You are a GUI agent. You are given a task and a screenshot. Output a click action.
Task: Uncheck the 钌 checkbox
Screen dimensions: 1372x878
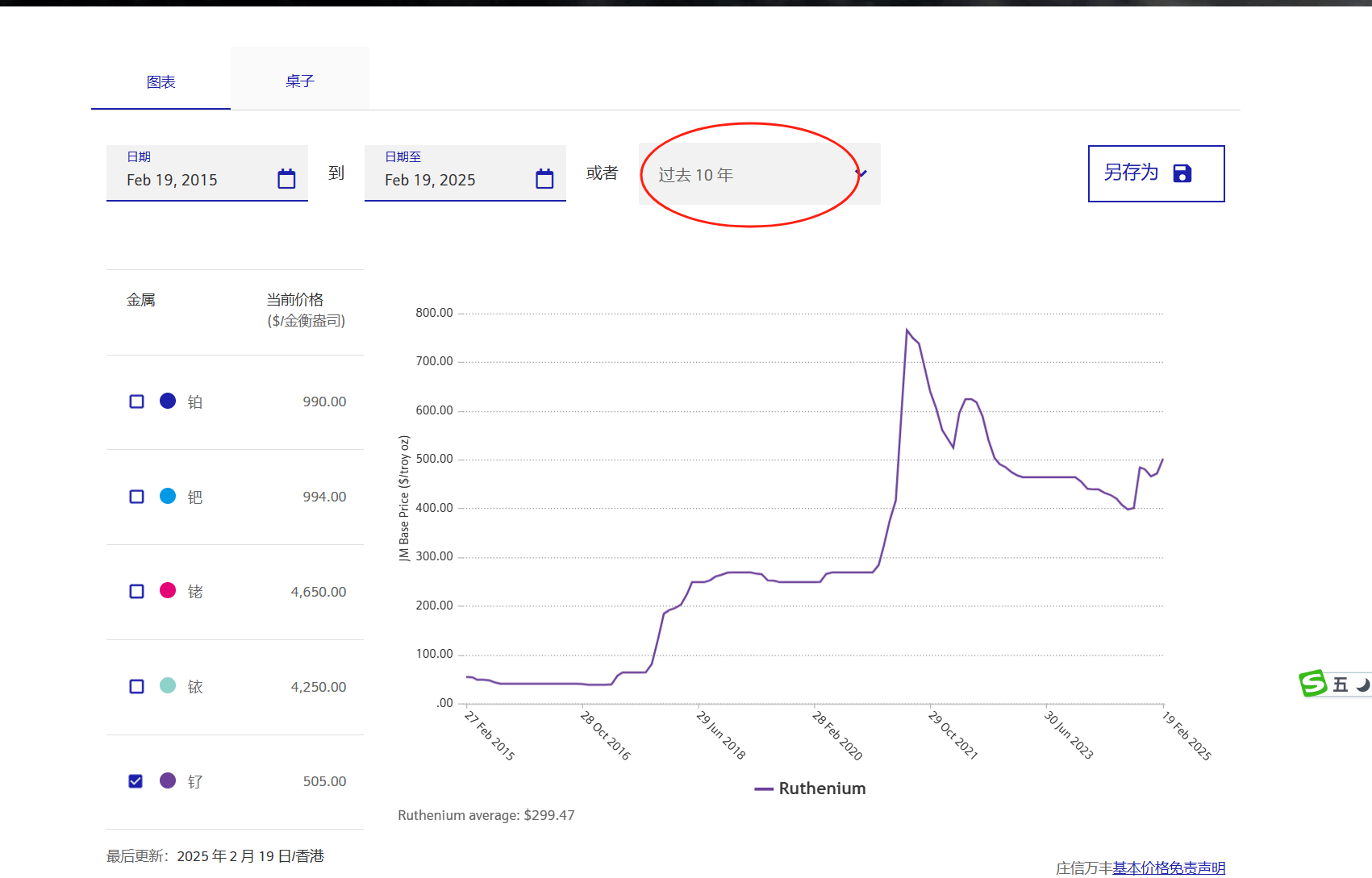(x=136, y=780)
